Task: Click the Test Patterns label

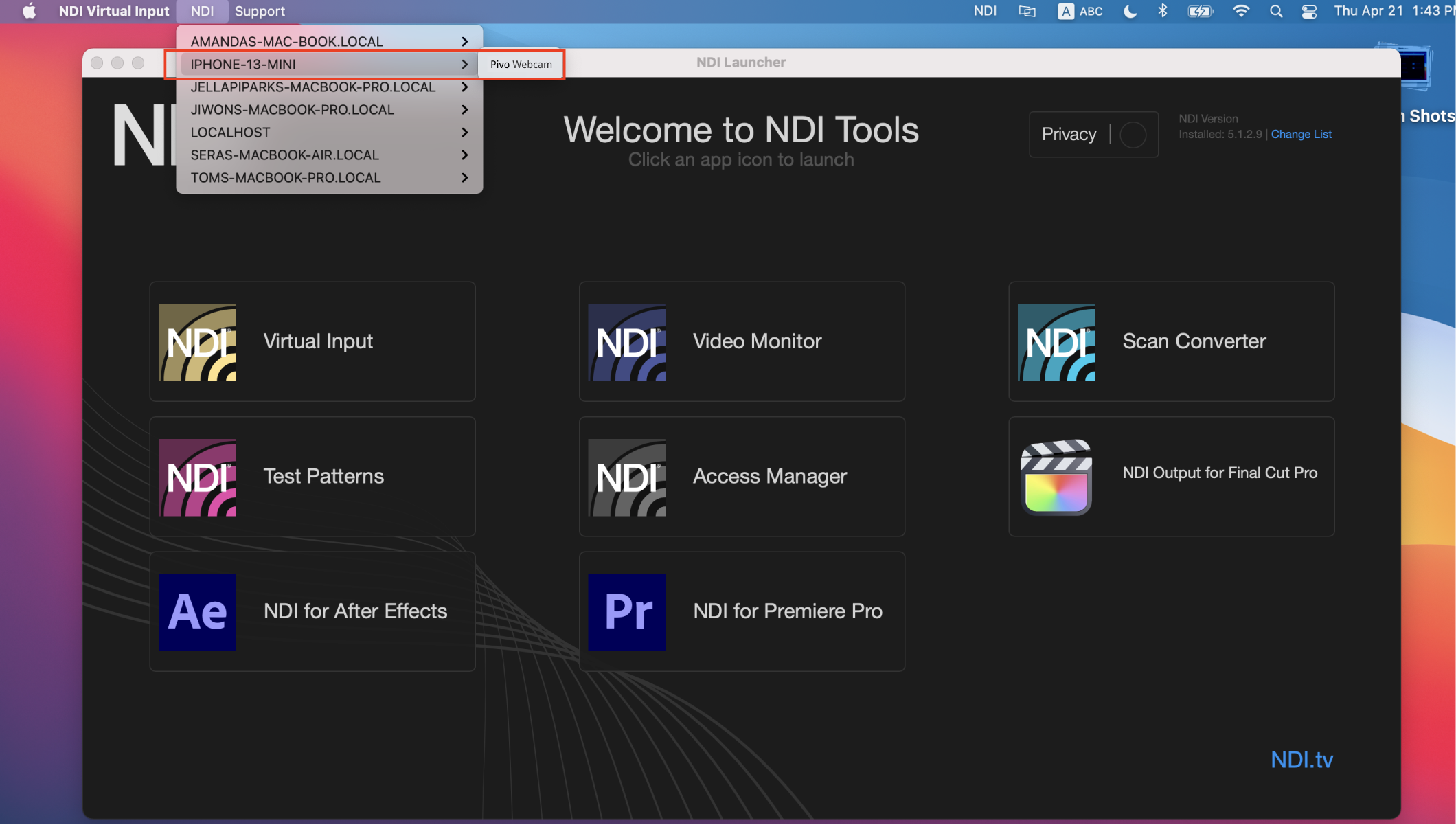Action: pos(323,476)
